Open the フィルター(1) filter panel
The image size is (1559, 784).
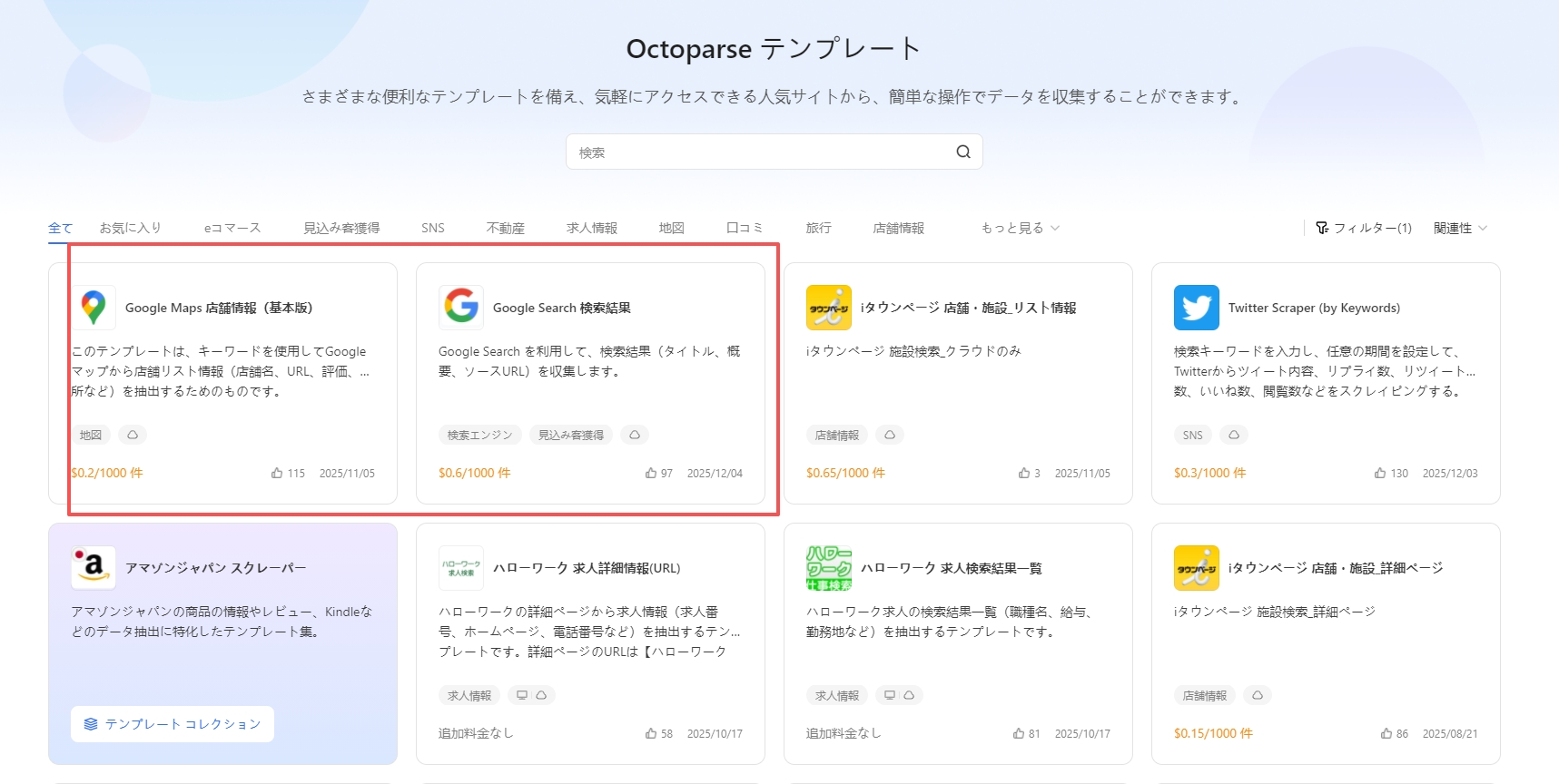1364,228
